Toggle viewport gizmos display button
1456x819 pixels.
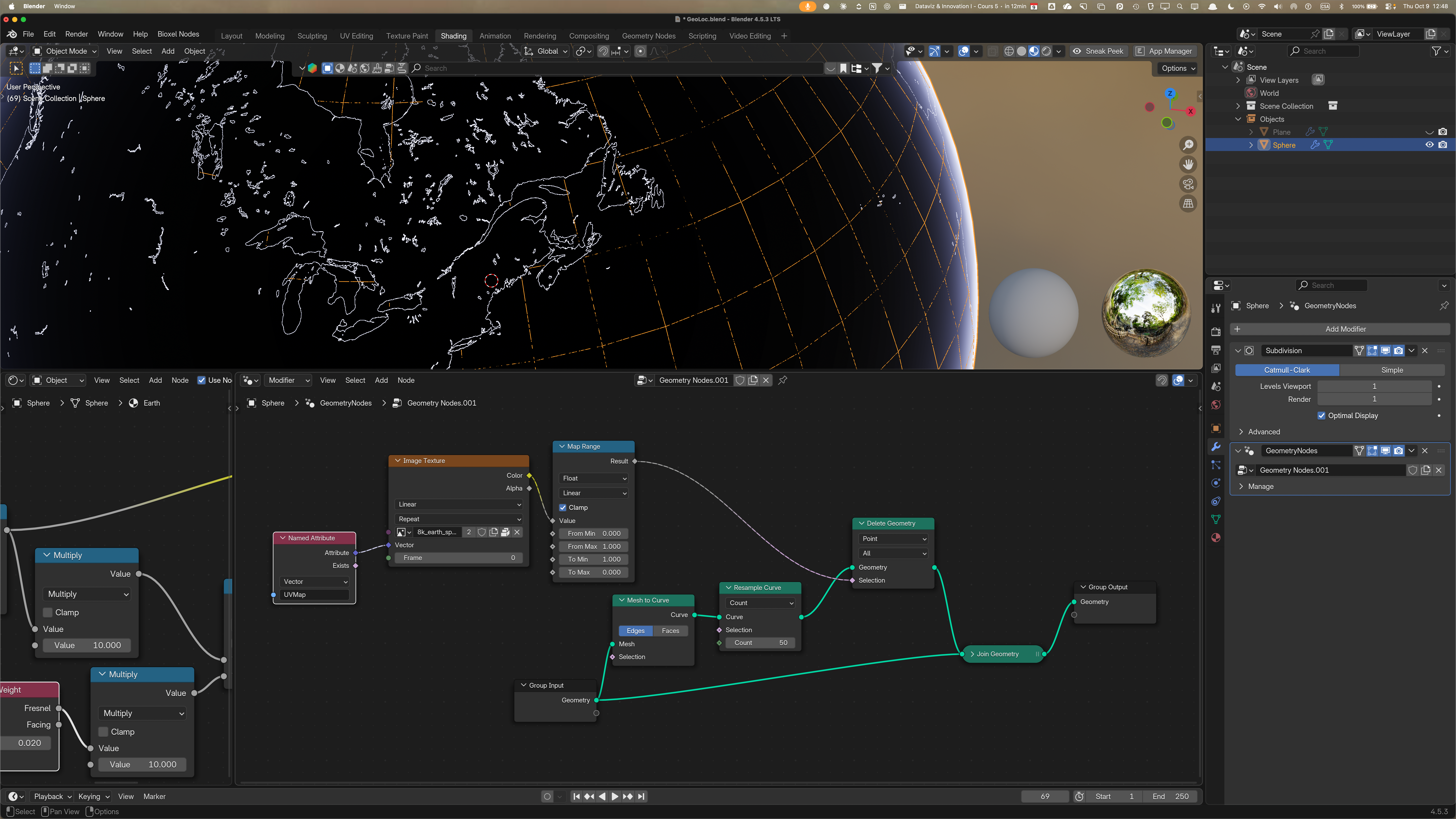934,51
